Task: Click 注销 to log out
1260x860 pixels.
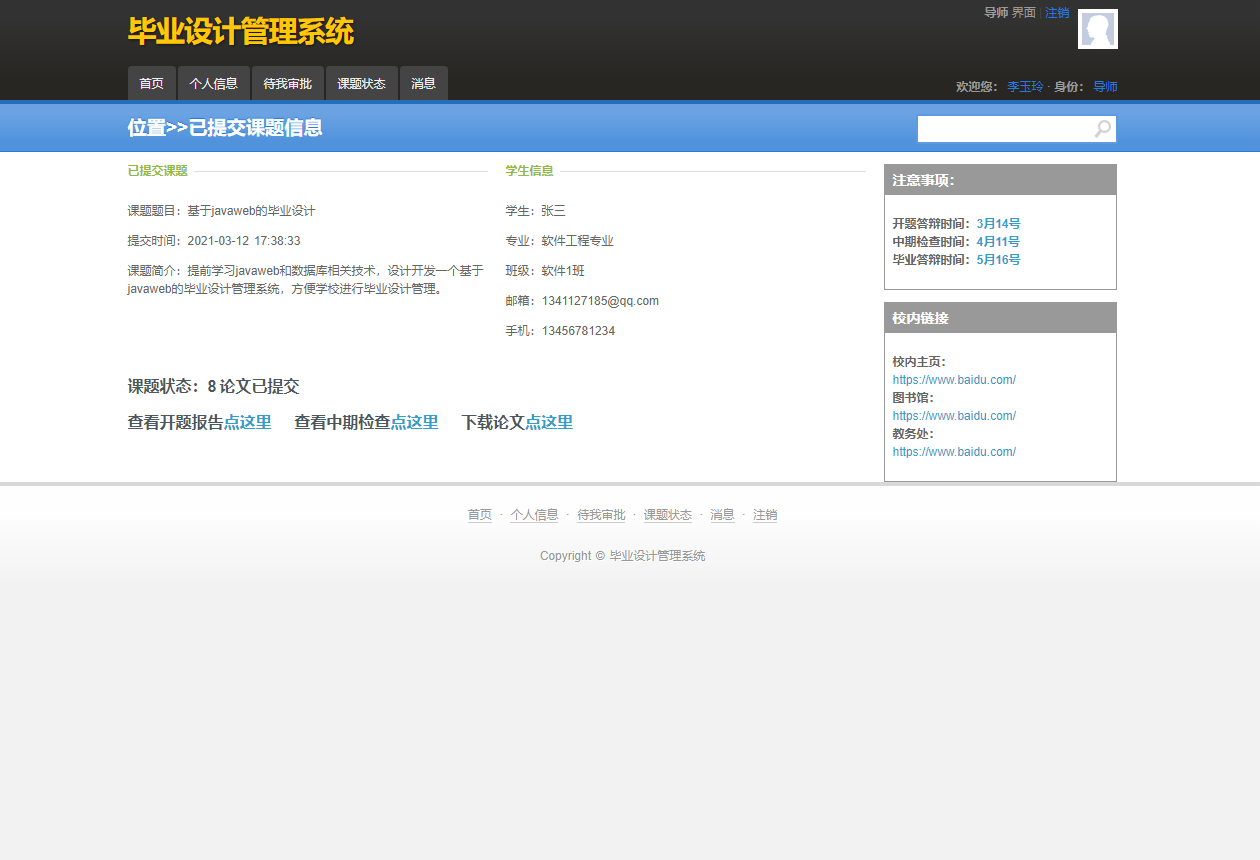Action: coord(1057,13)
